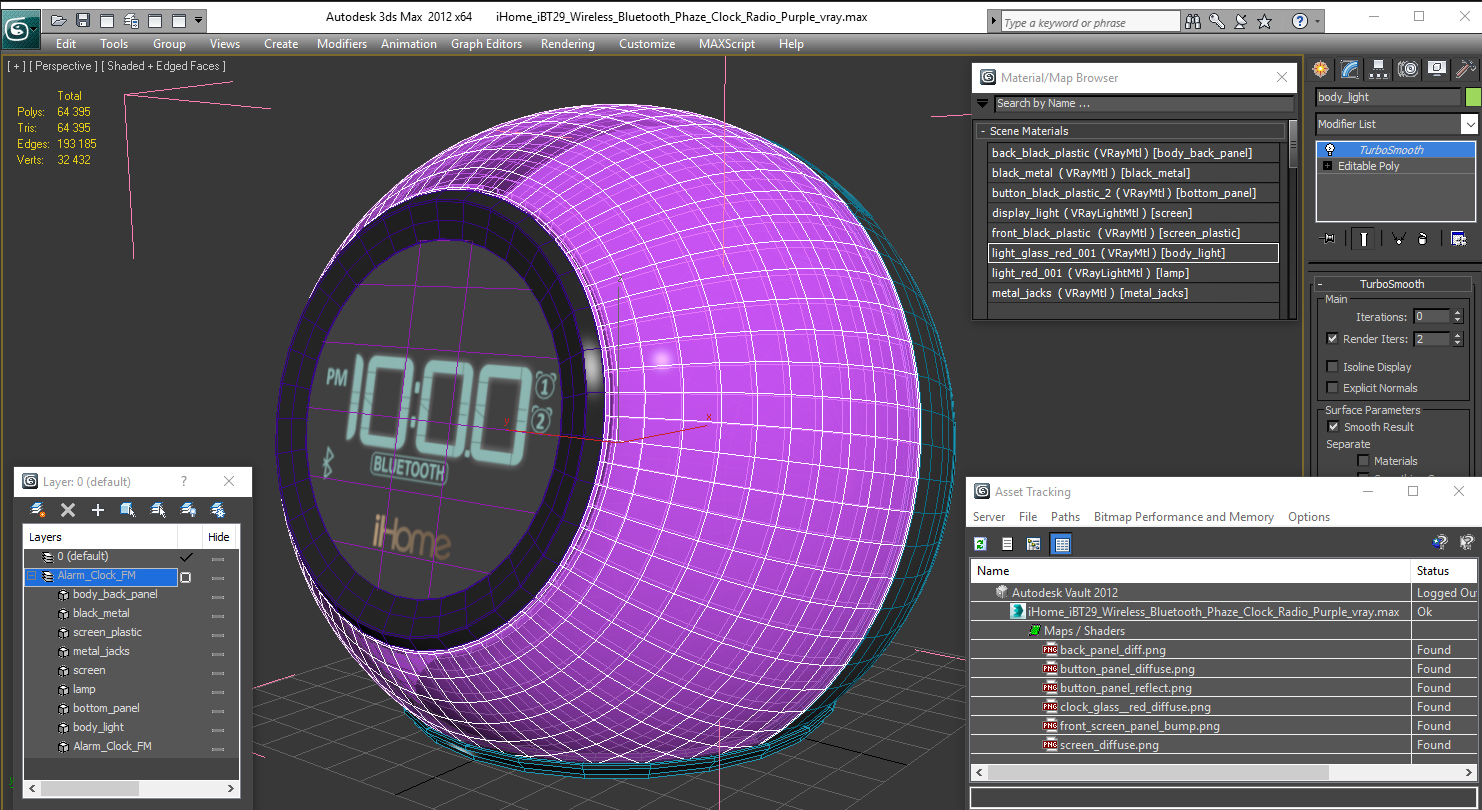Screen dimensions: 1482x810
Task: Open the Utilities hammer panel tab
Action: point(1466,69)
